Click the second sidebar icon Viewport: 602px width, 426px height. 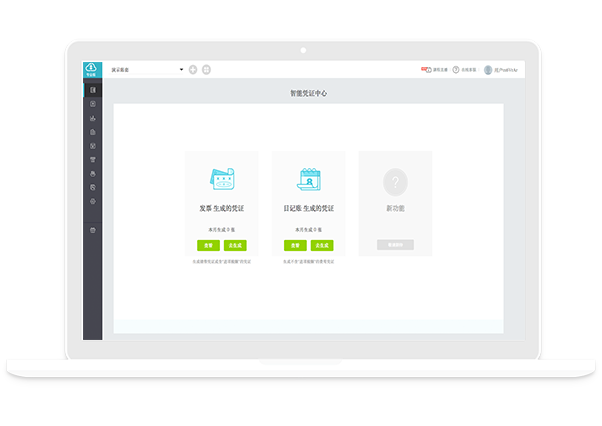pos(93,104)
